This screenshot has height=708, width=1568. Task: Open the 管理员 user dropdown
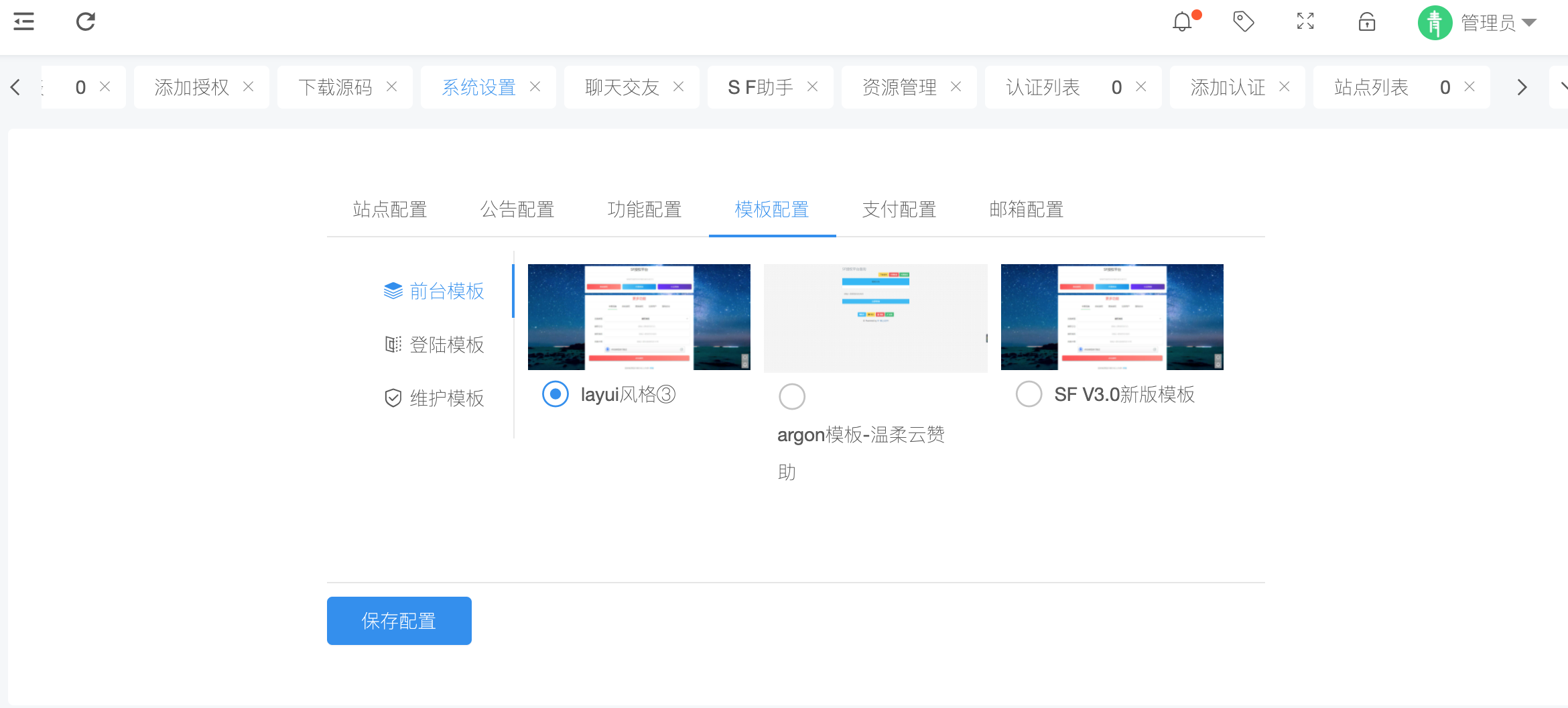pyautogui.click(x=1498, y=23)
